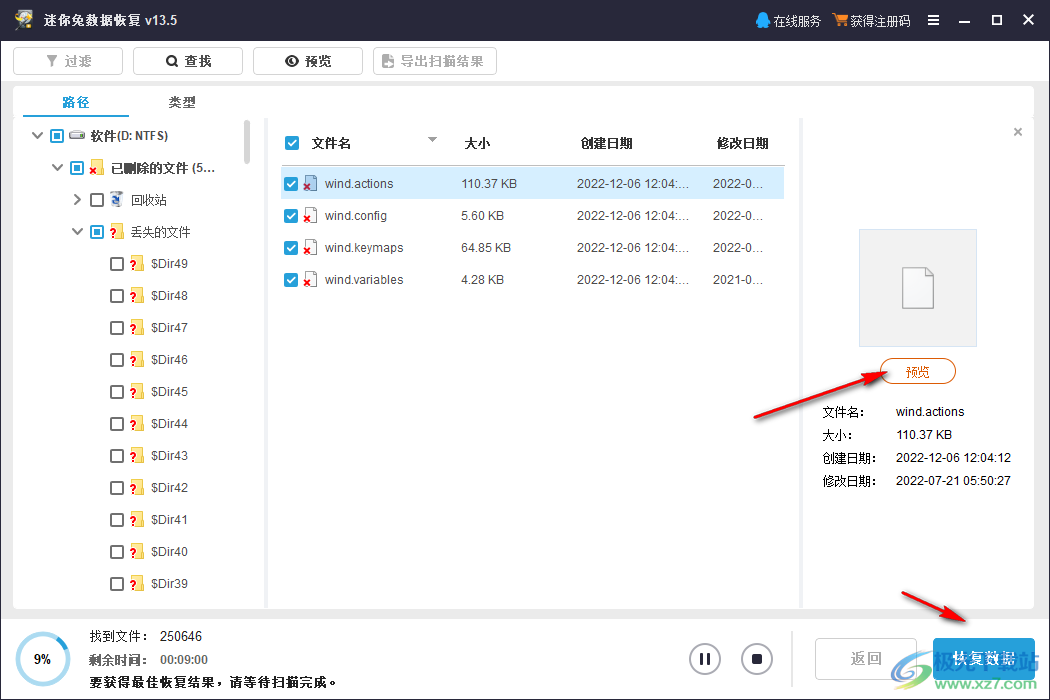This screenshot has height=700, width=1050.
Task: Check the $Dir49 folder checkbox
Action: pos(117,263)
